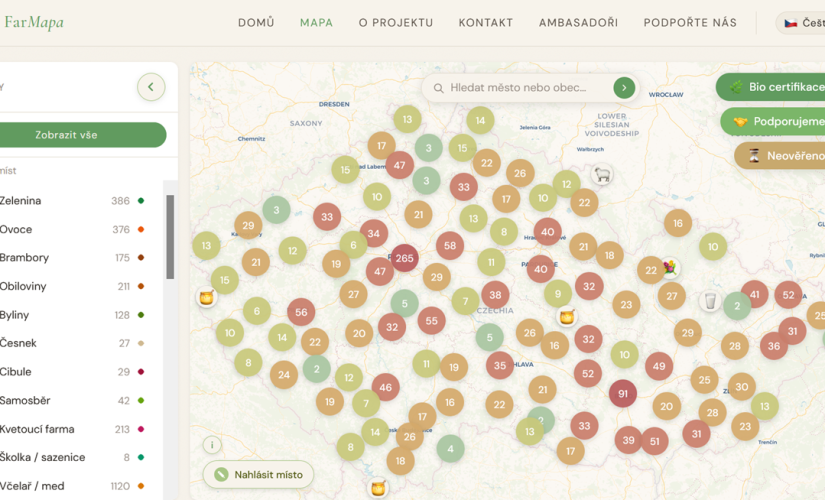Click the 41 cluster marker
Screen dimensions: 825x500
754,295
